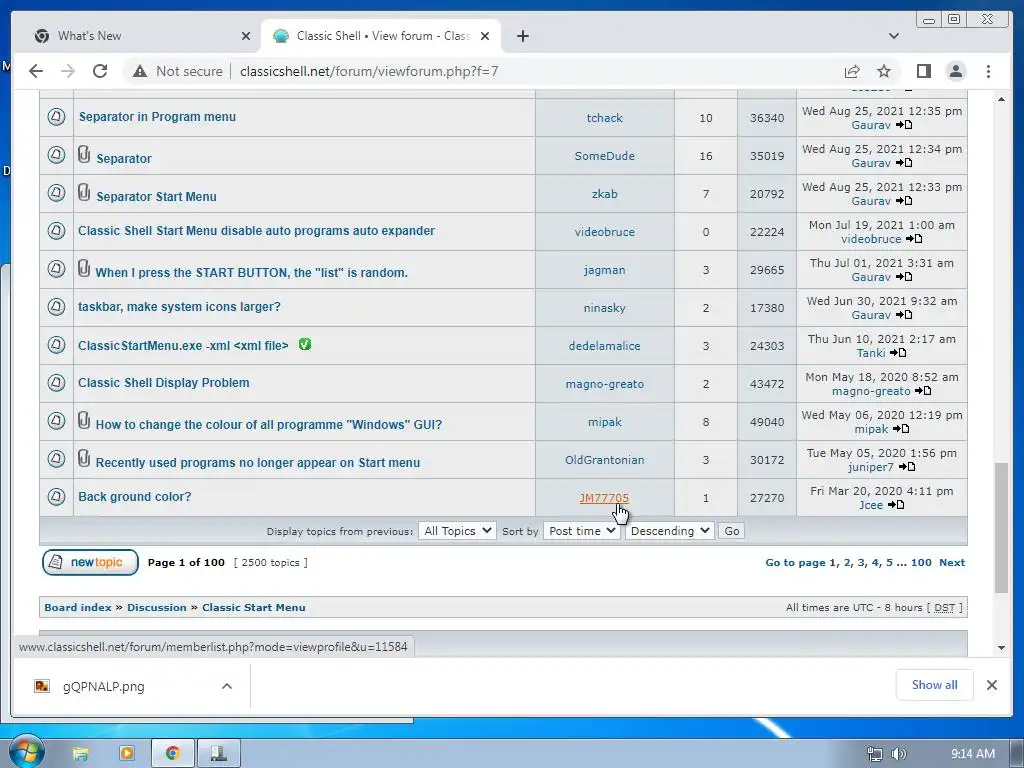Click the browser back arrow

[x=36, y=71]
